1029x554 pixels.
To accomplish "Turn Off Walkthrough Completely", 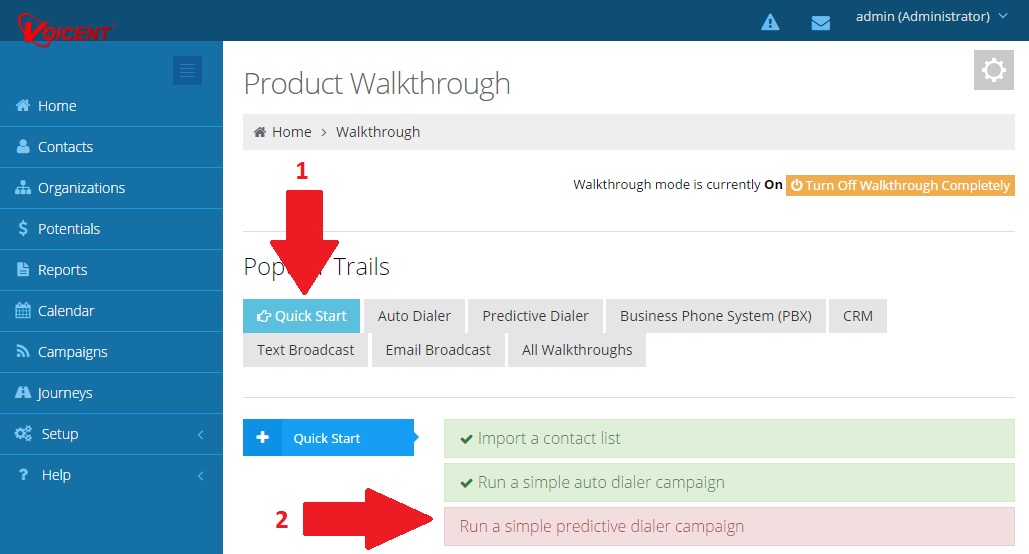I will point(899,185).
